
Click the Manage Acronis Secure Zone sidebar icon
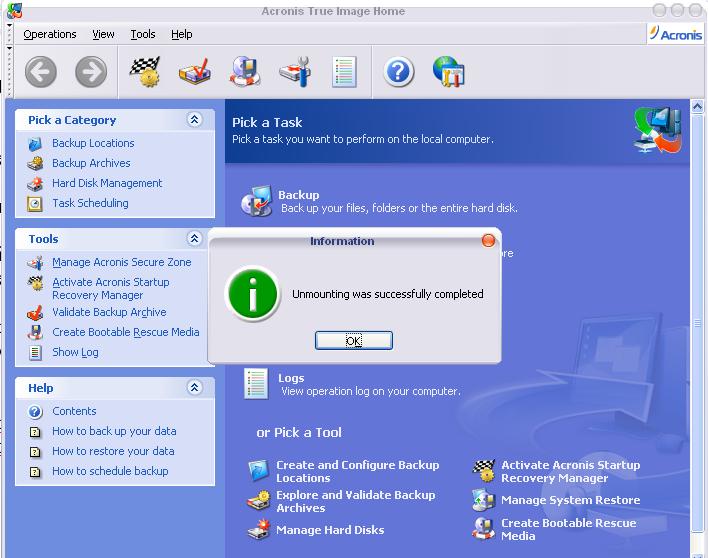tap(35, 263)
